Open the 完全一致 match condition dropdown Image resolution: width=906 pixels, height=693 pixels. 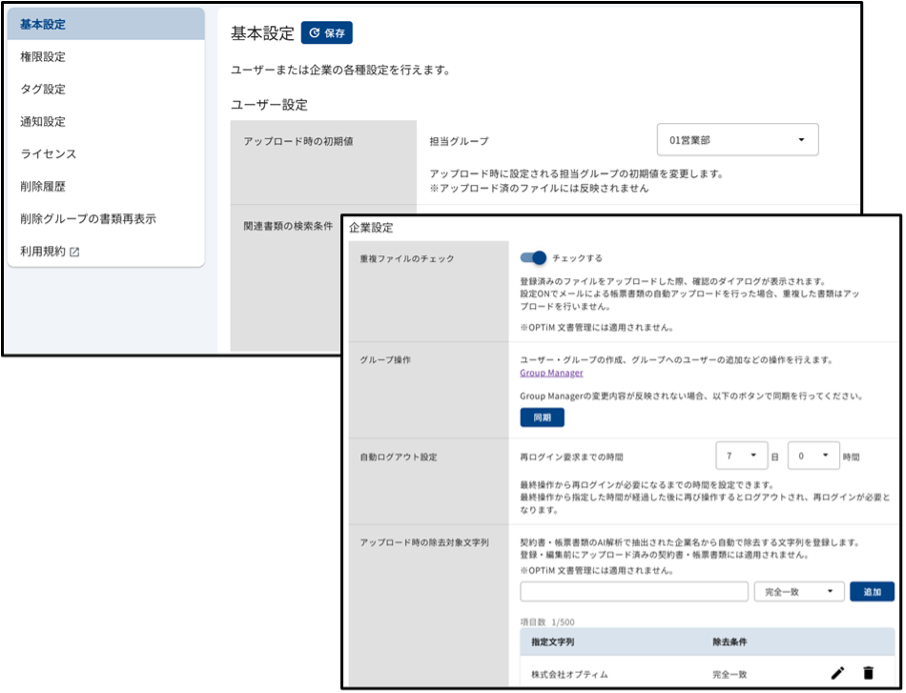click(x=798, y=592)
